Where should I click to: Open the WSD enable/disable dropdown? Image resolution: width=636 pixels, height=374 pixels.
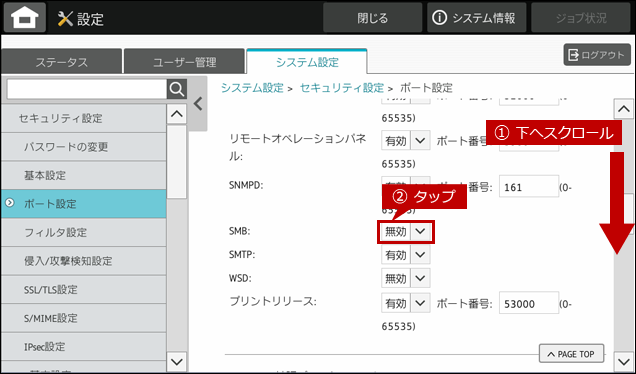click(x=406, y=279)
